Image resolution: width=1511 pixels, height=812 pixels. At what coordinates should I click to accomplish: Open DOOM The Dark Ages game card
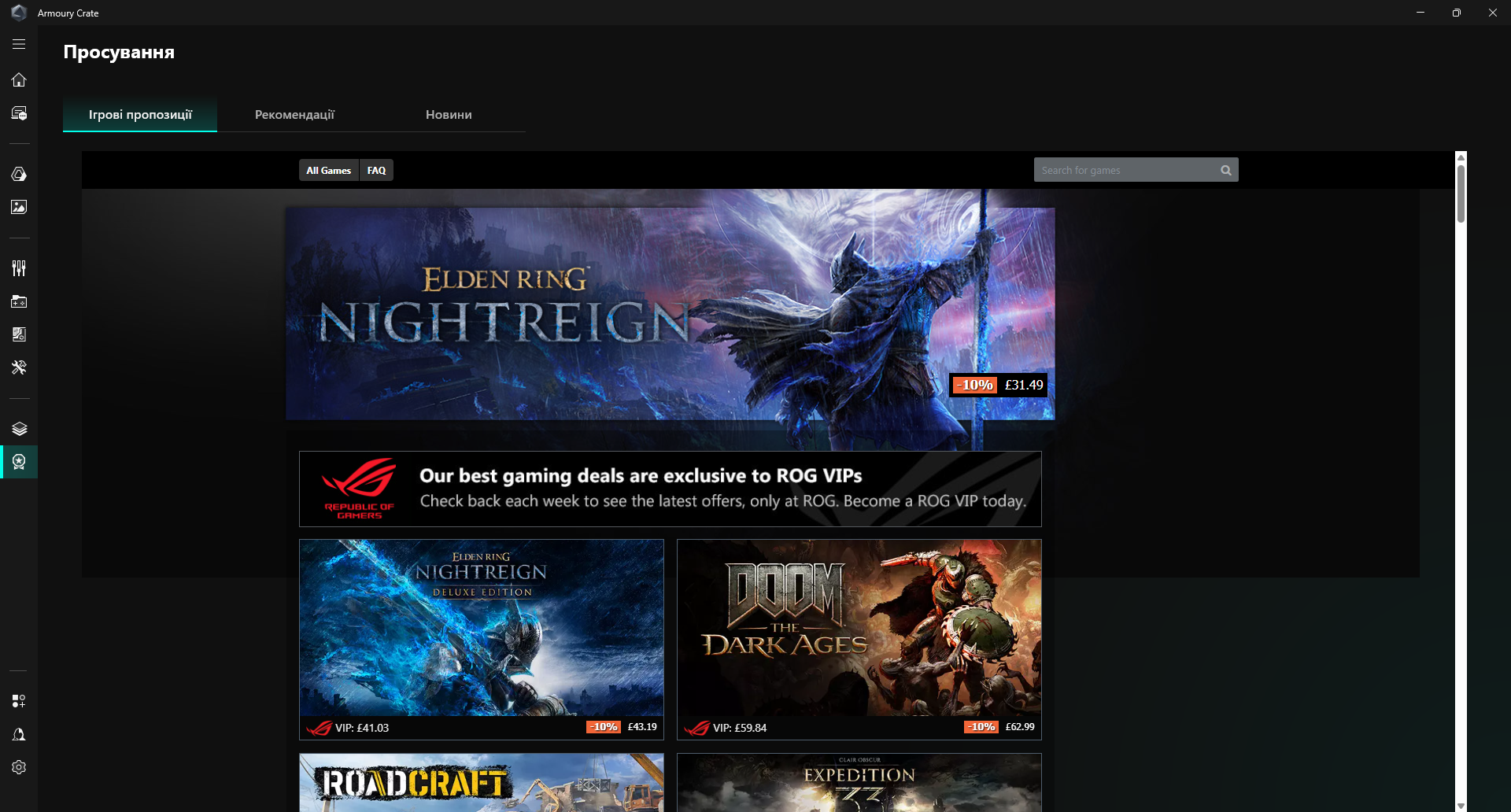859,640
